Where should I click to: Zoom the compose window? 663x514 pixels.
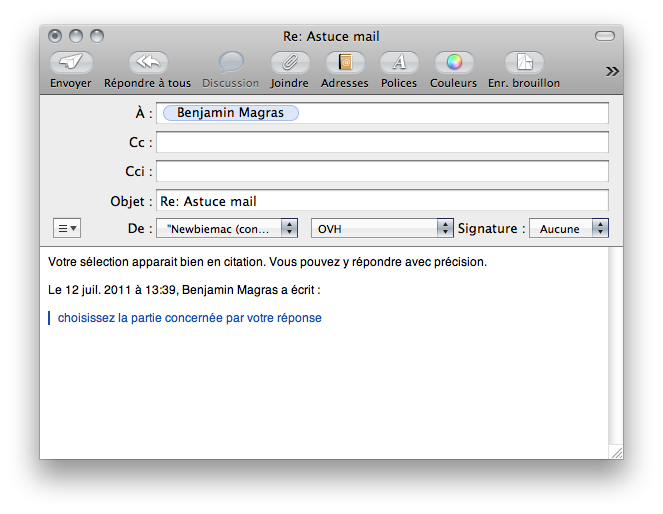[97, 36]
